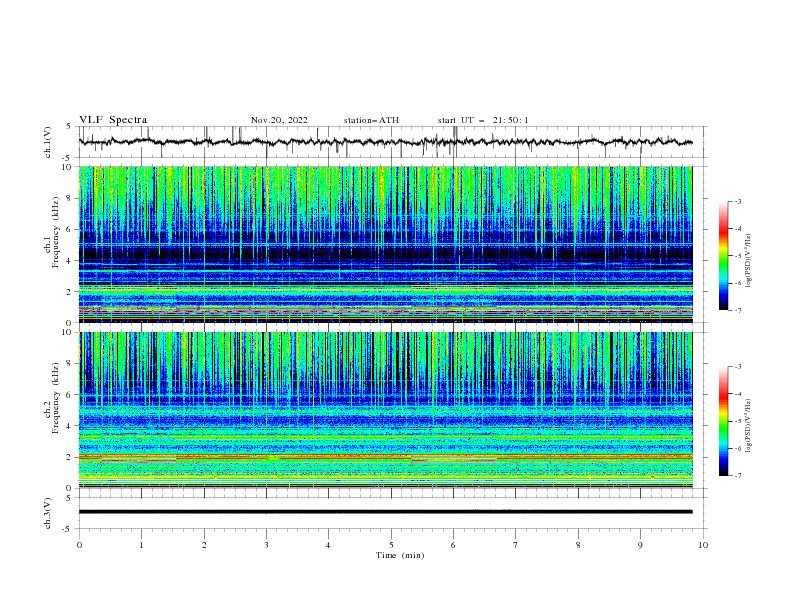Click the 'Time (min)' axis title
This screenshot has height=612, width=792.
point(400,555)
